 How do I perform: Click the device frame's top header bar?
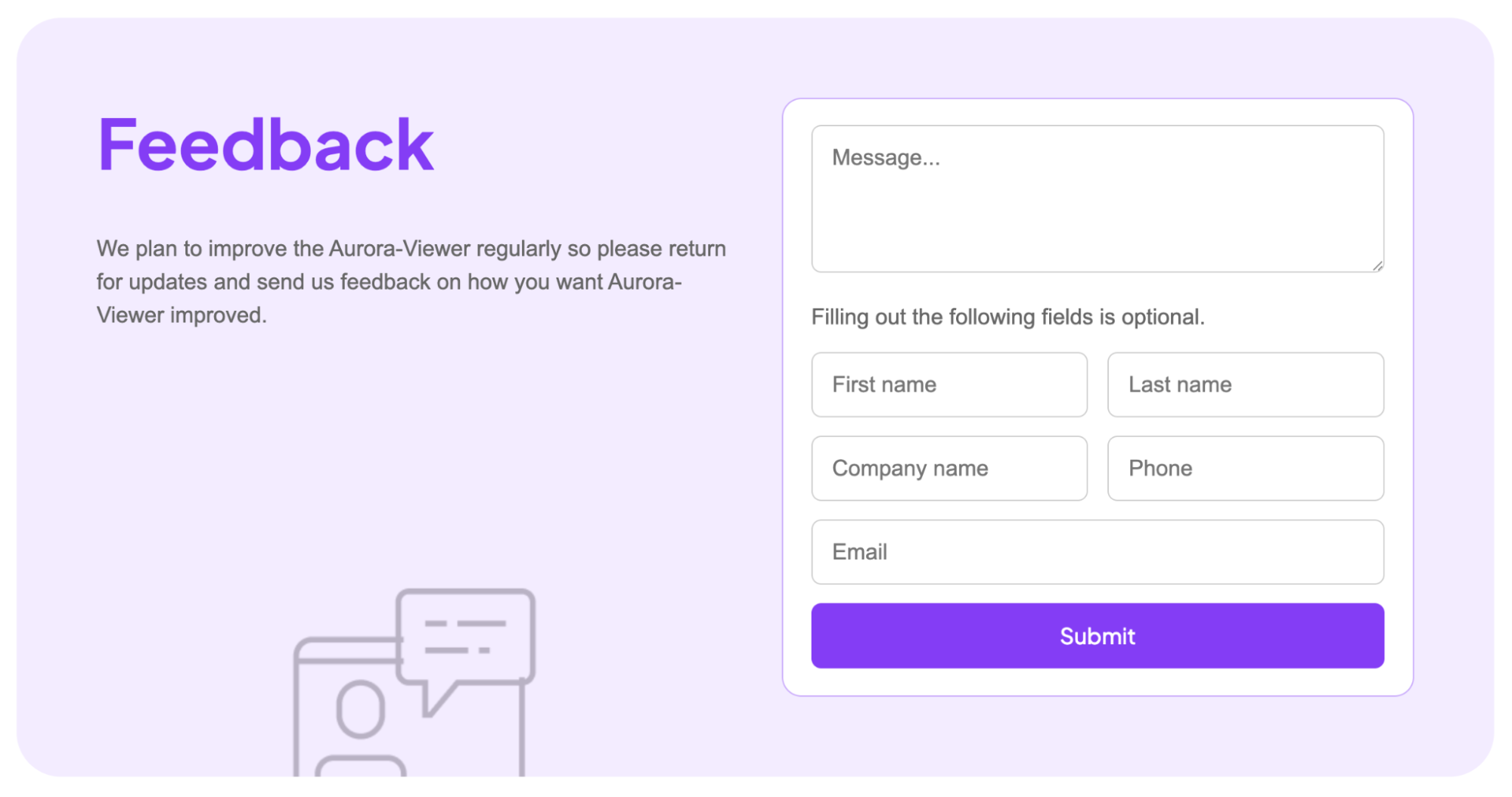pyautogui.click(x=344, y=650)
